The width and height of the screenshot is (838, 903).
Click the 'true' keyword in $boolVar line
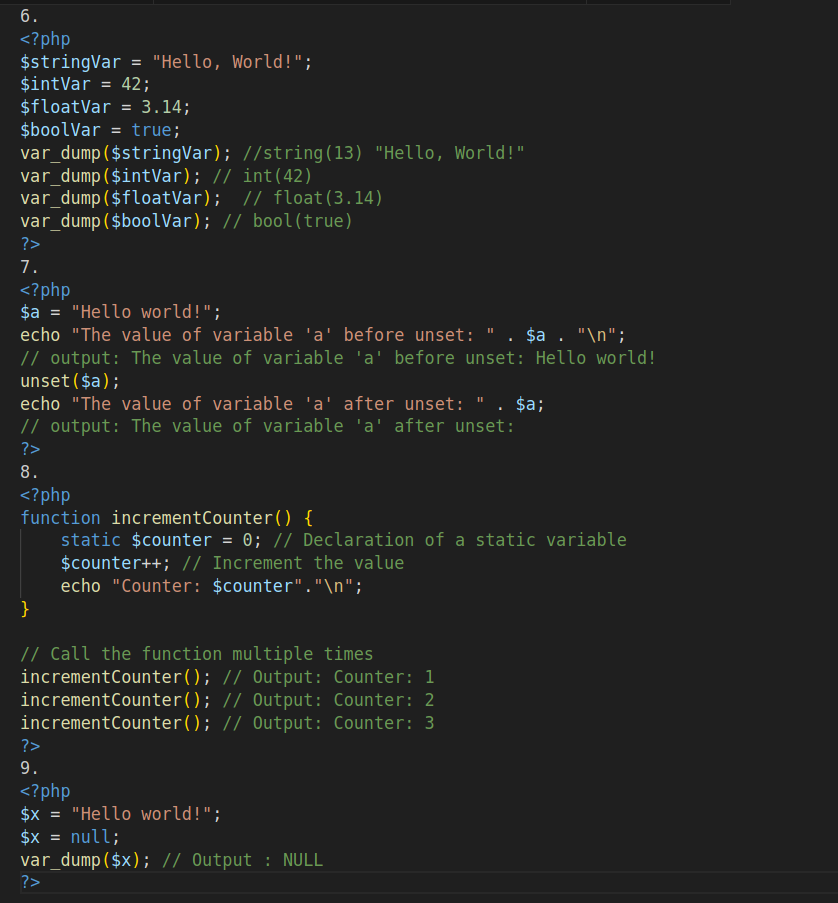coord(151,130)
